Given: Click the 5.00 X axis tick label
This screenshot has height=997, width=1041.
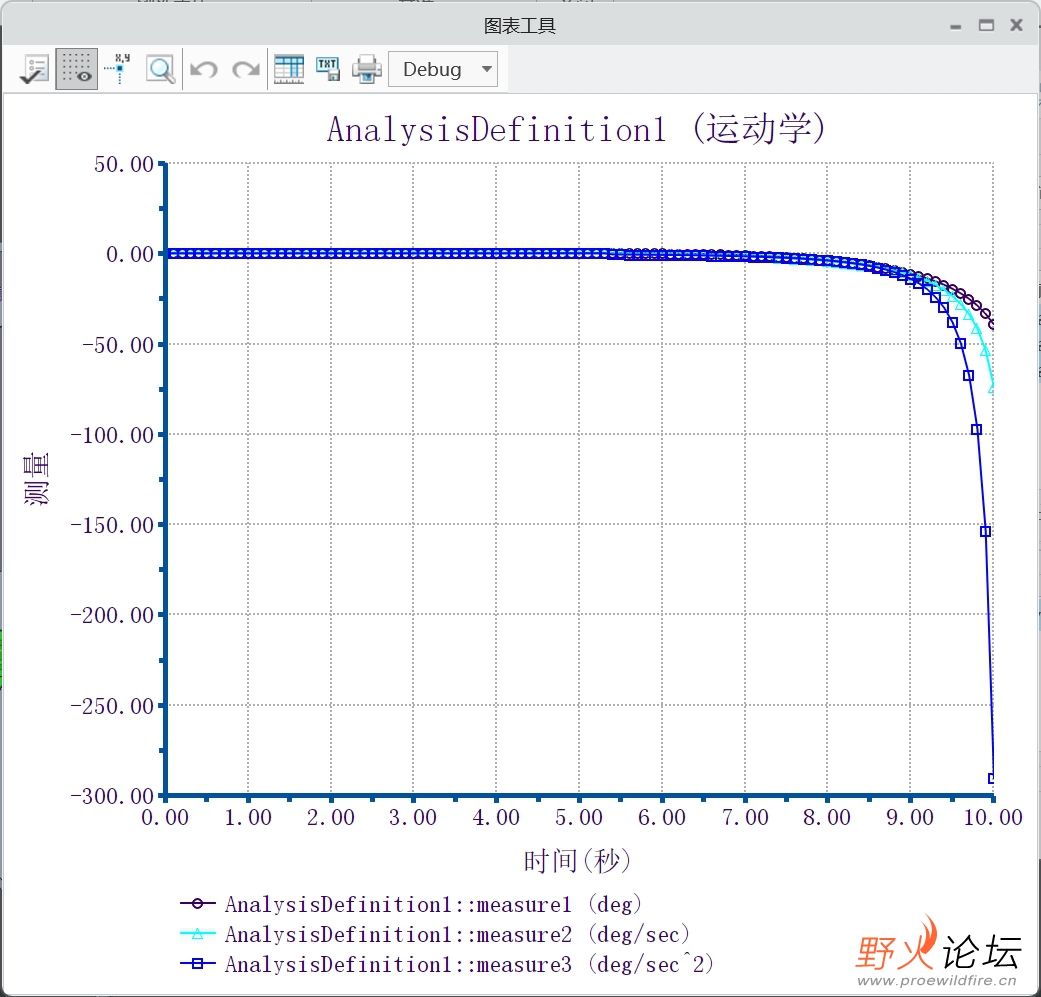Looking at the screenshot, I should click(579, 817).
